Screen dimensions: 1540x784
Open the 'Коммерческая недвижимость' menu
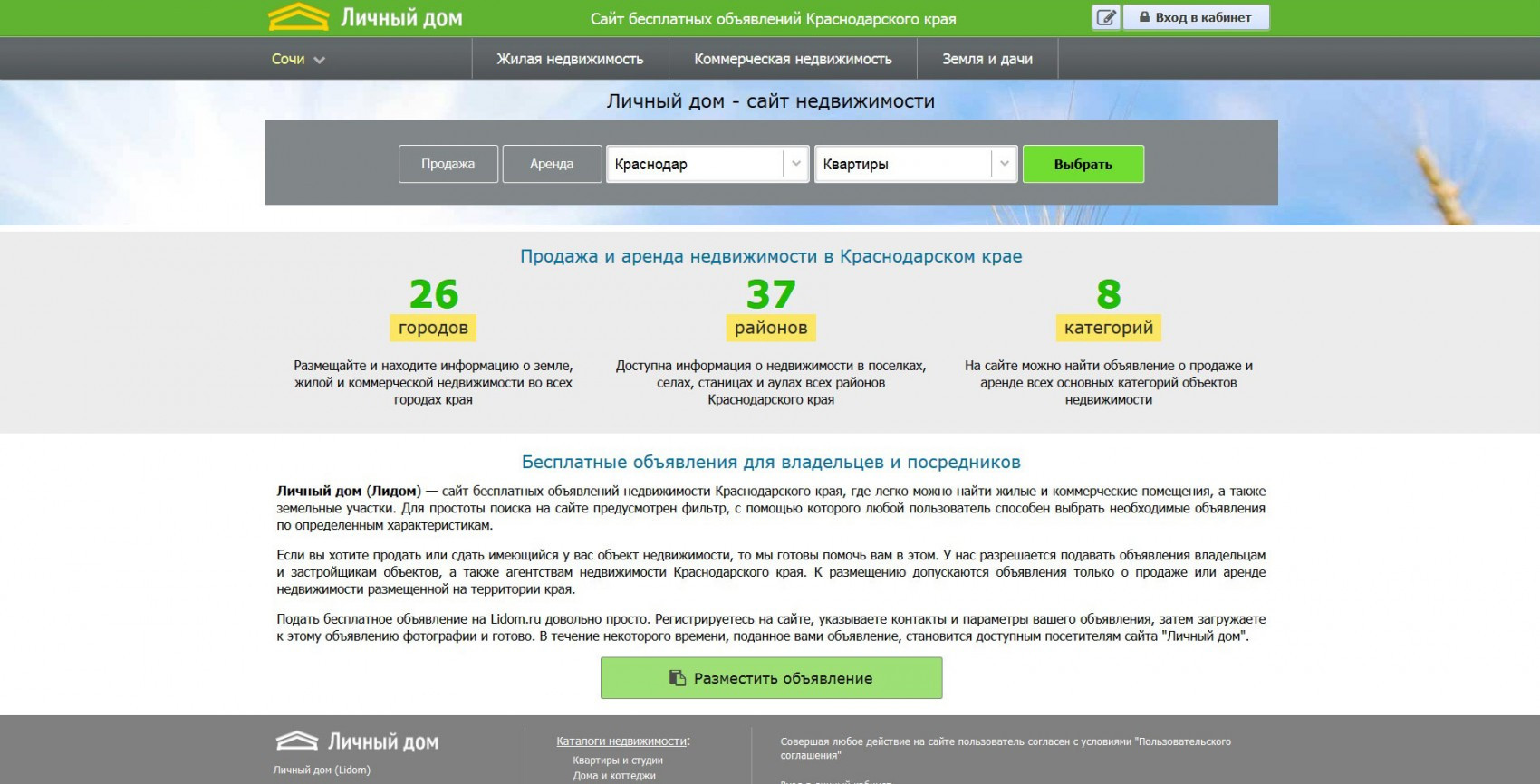(793, 59)
